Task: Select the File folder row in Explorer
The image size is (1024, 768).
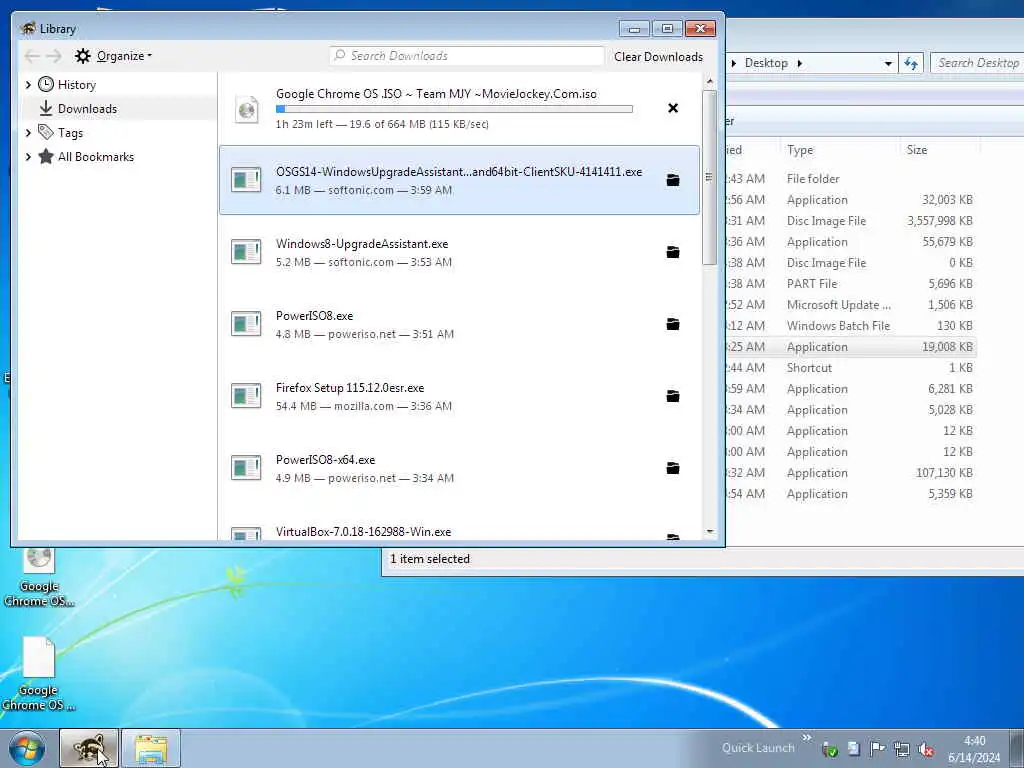Action: point(852,179)
